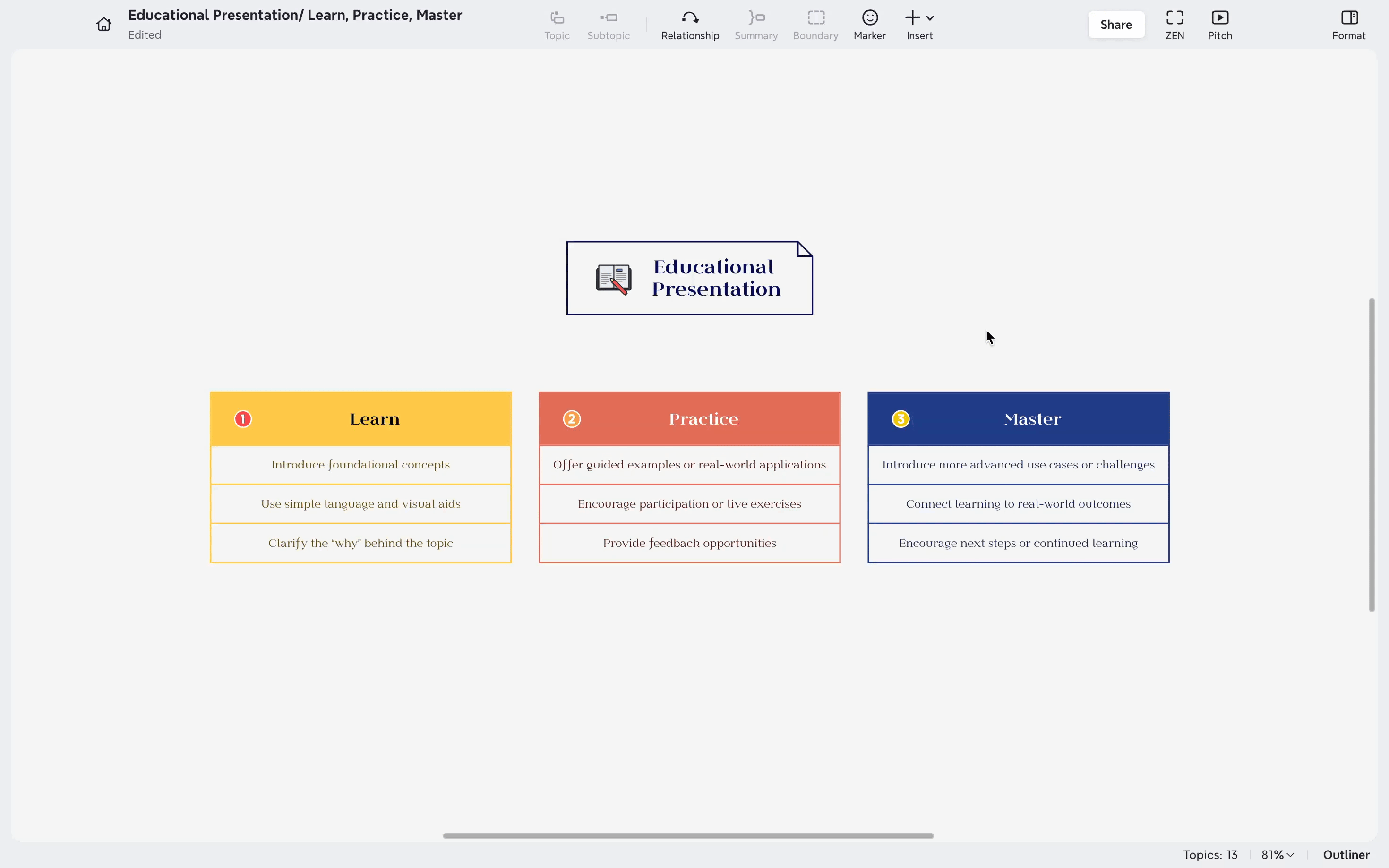Click the 'Edited' status label
This screenshot has height=868, width=1389.
144,35
